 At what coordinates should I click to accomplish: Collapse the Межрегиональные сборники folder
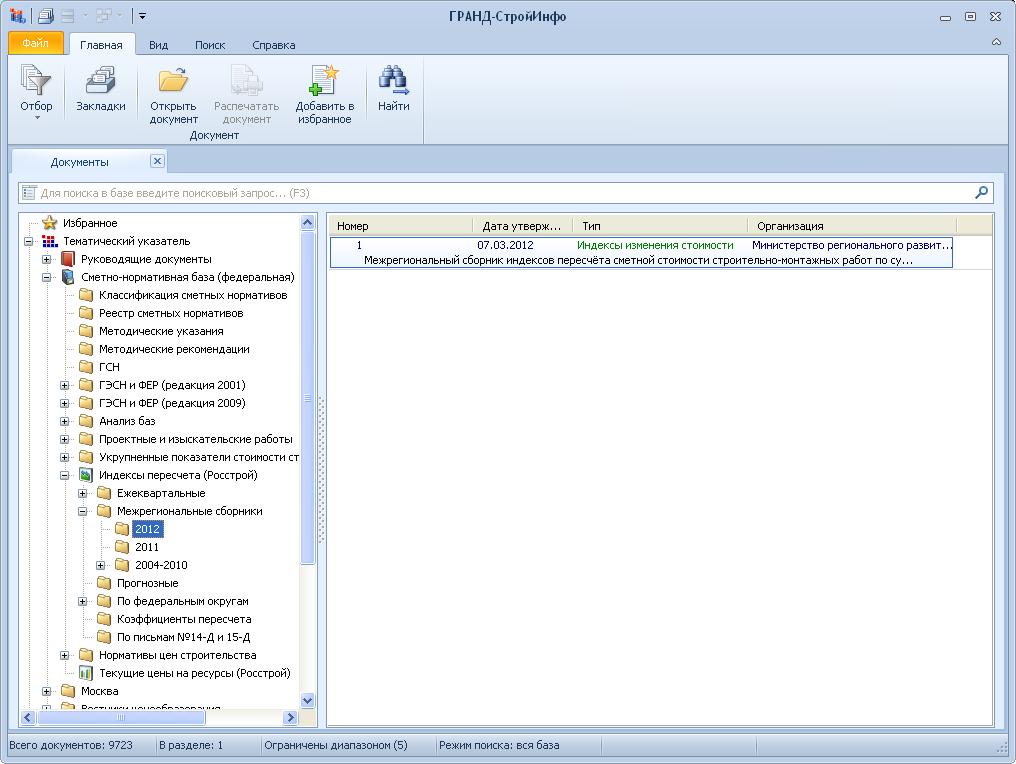pos(83,511)
